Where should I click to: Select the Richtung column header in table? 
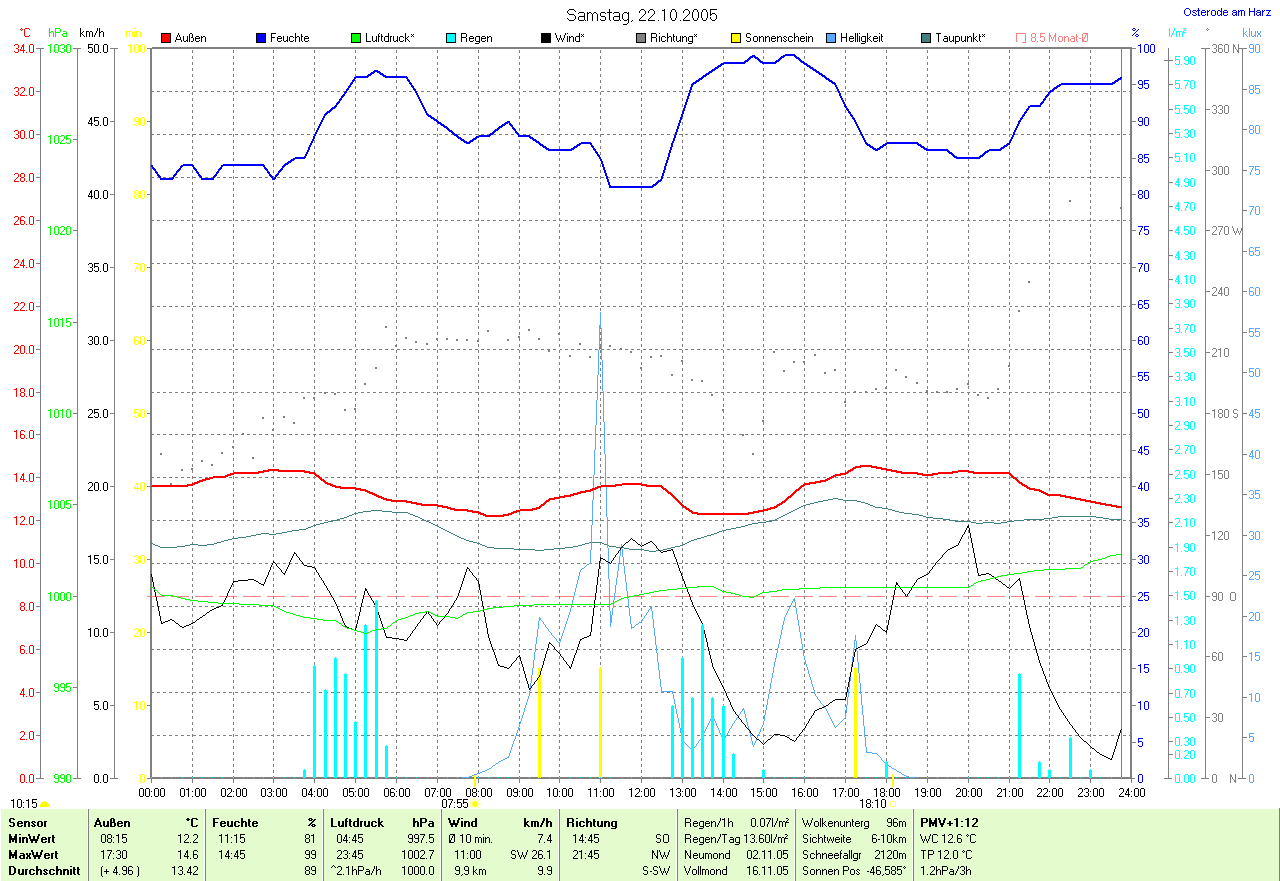[x=591, y=823]
